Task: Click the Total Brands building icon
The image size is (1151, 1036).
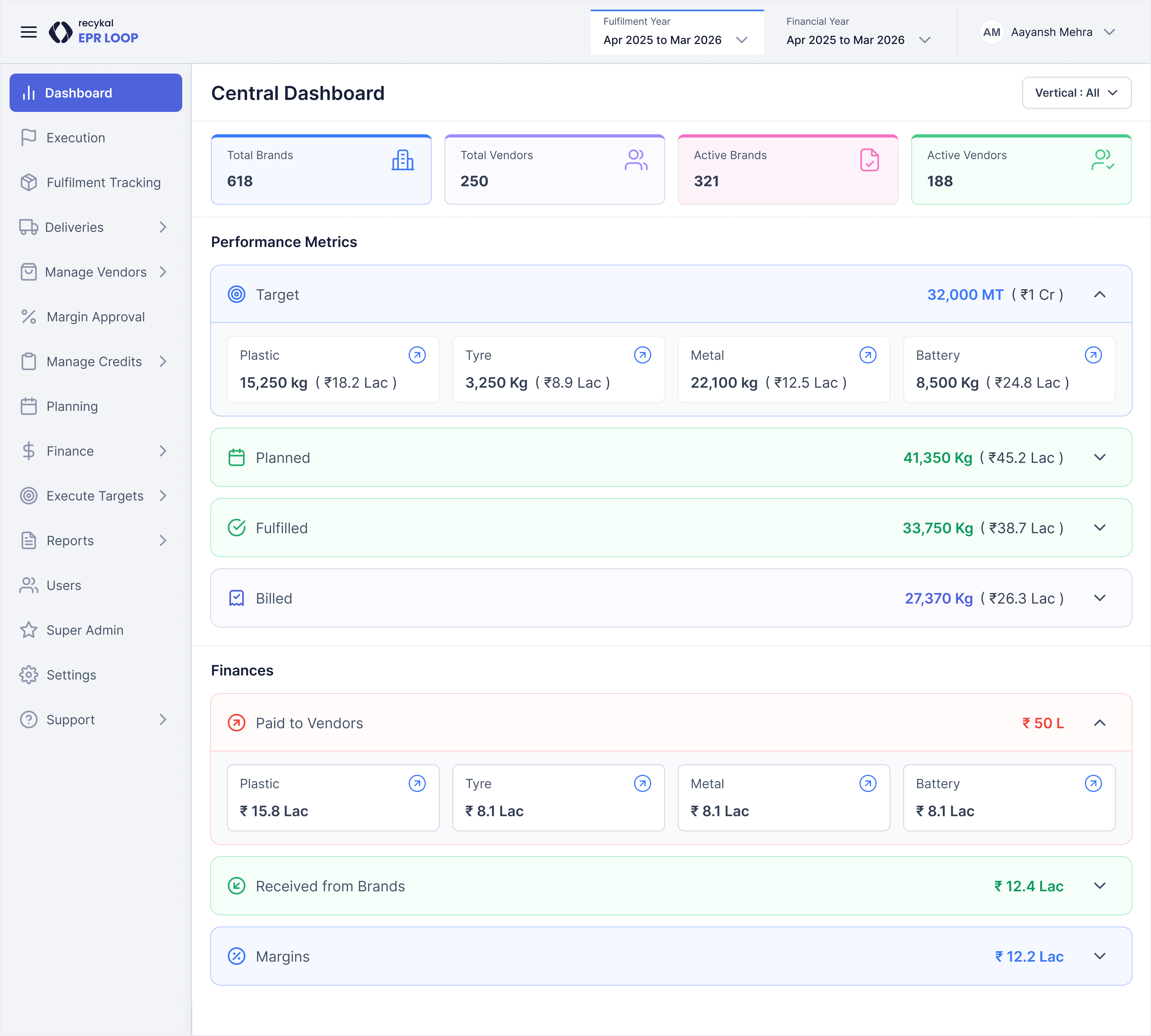Action: (x=402, y=160)
